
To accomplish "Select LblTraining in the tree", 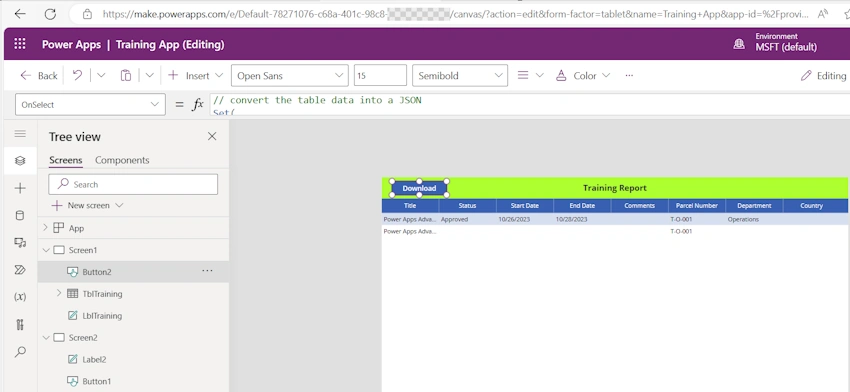I will coord(102,316).
